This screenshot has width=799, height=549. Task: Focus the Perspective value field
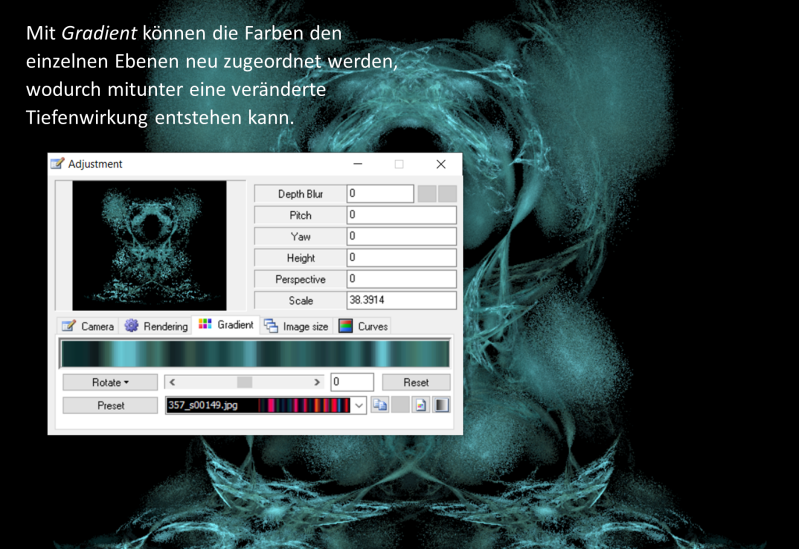(x=402, y=279)
